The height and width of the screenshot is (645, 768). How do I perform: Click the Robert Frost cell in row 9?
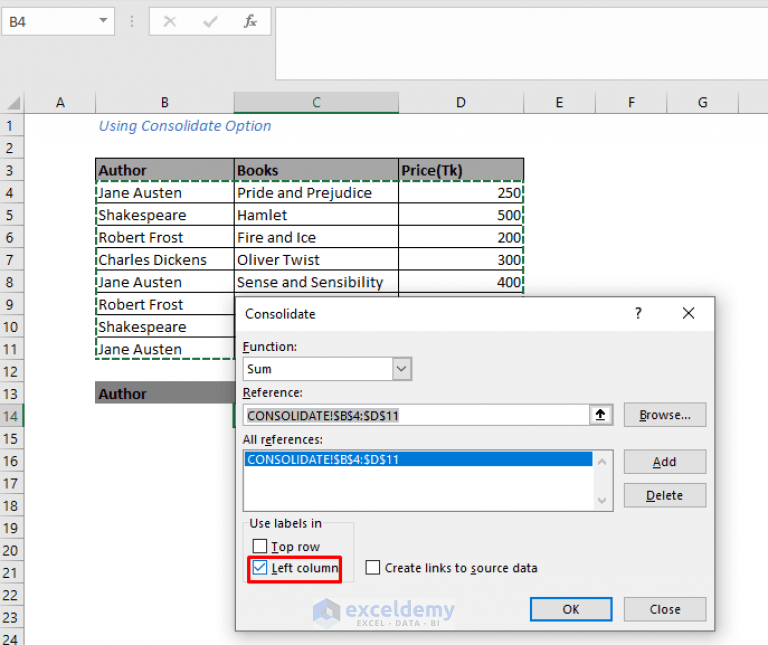(x=165, y=305)
